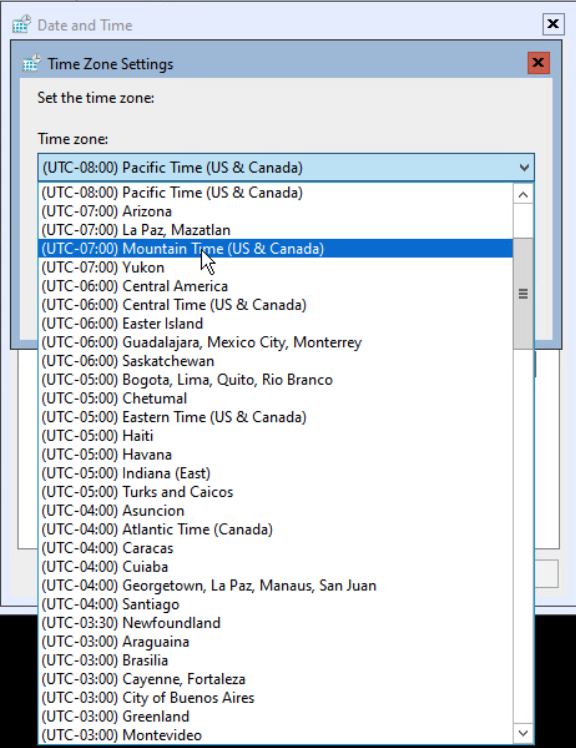
Task: Choose Central Time (US & Canada)
Action: (275, 305)
